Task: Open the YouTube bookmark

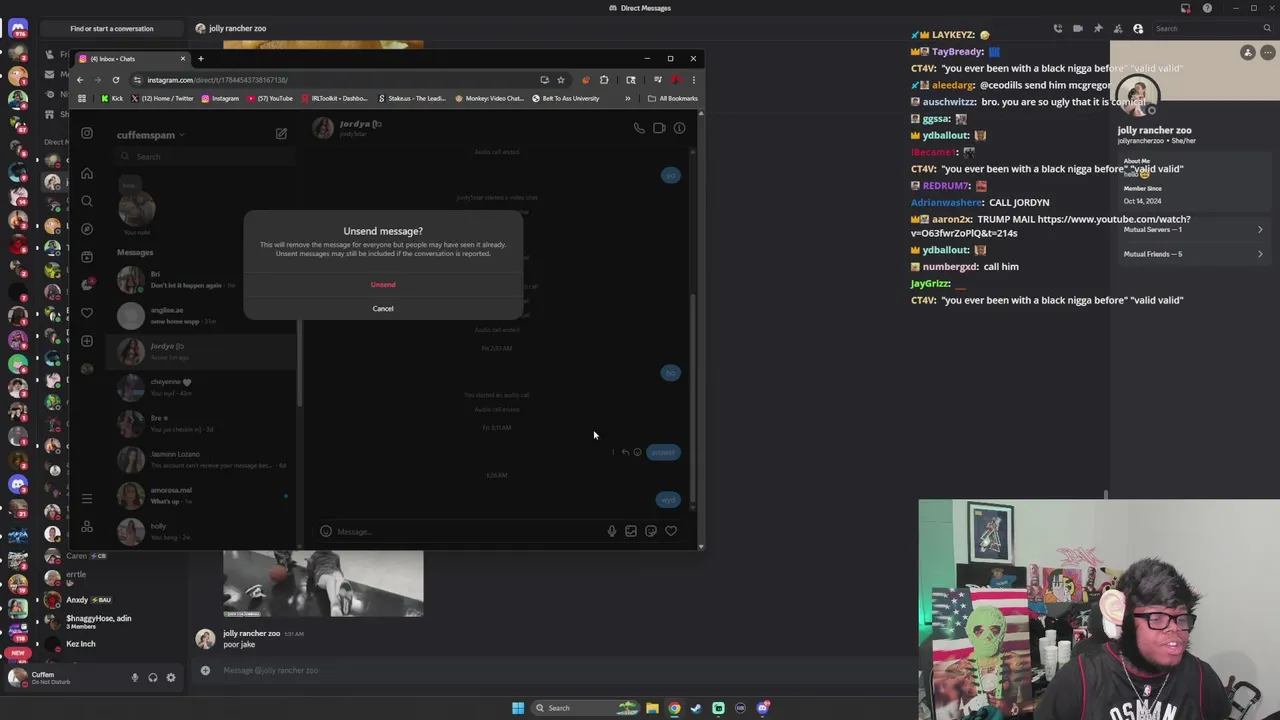Action: [x=269, y=99]
